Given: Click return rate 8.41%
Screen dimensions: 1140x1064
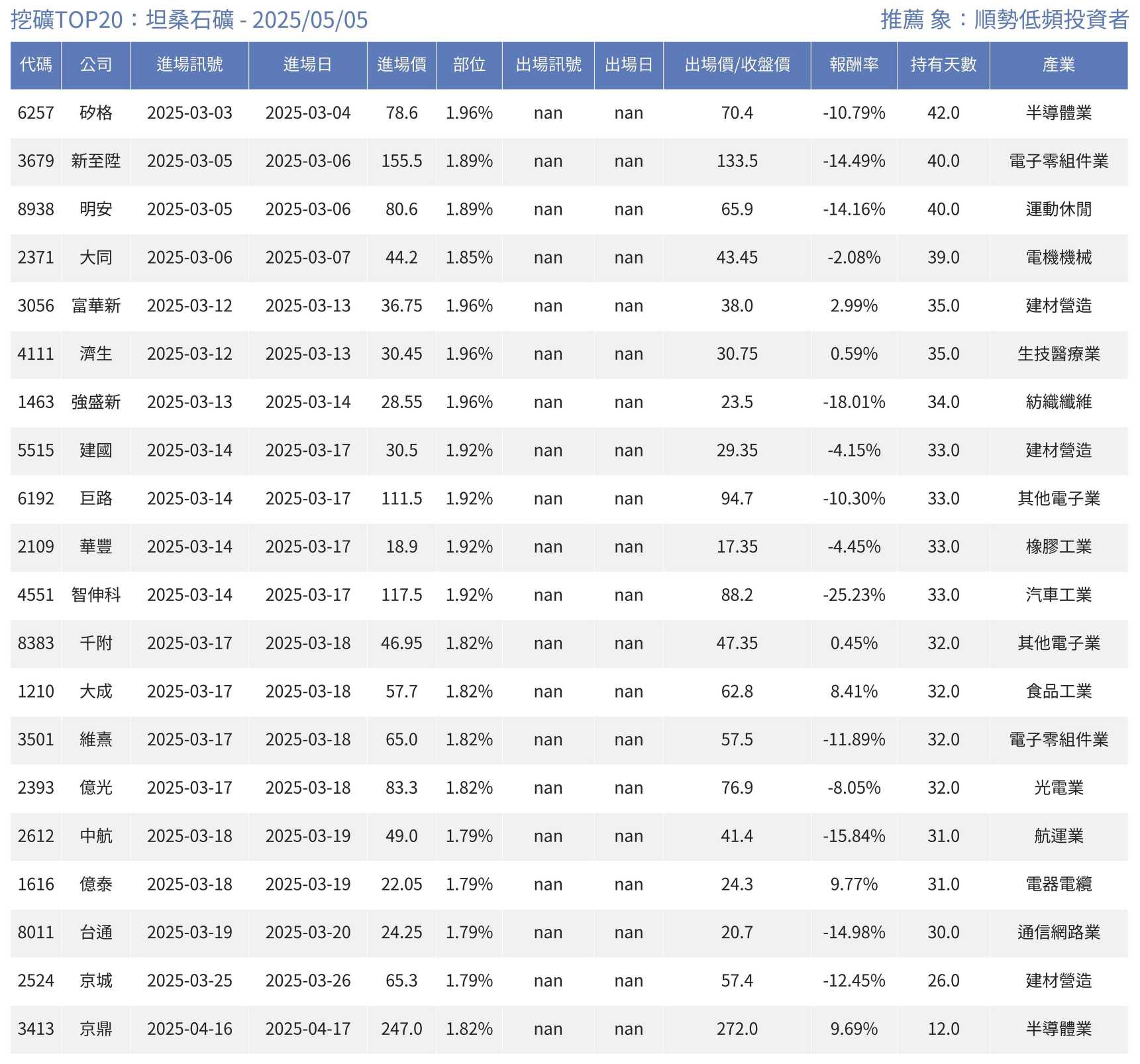Looking at the screenshot, I should coord(855,692).
